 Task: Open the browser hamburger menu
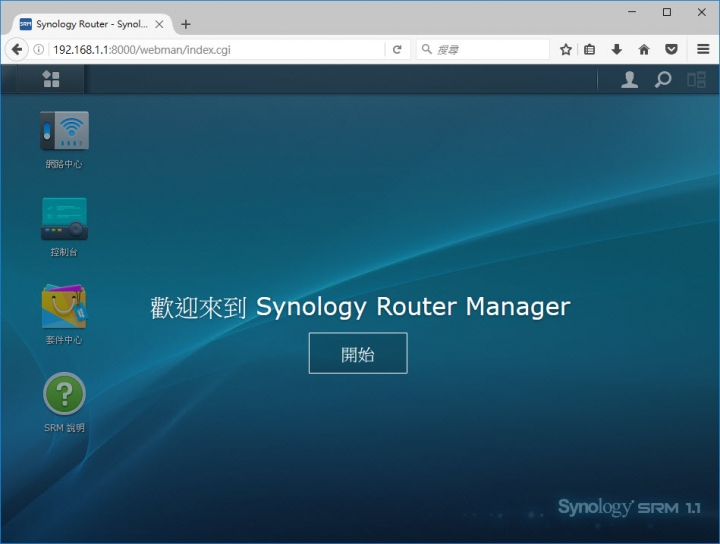coord(703,49)
